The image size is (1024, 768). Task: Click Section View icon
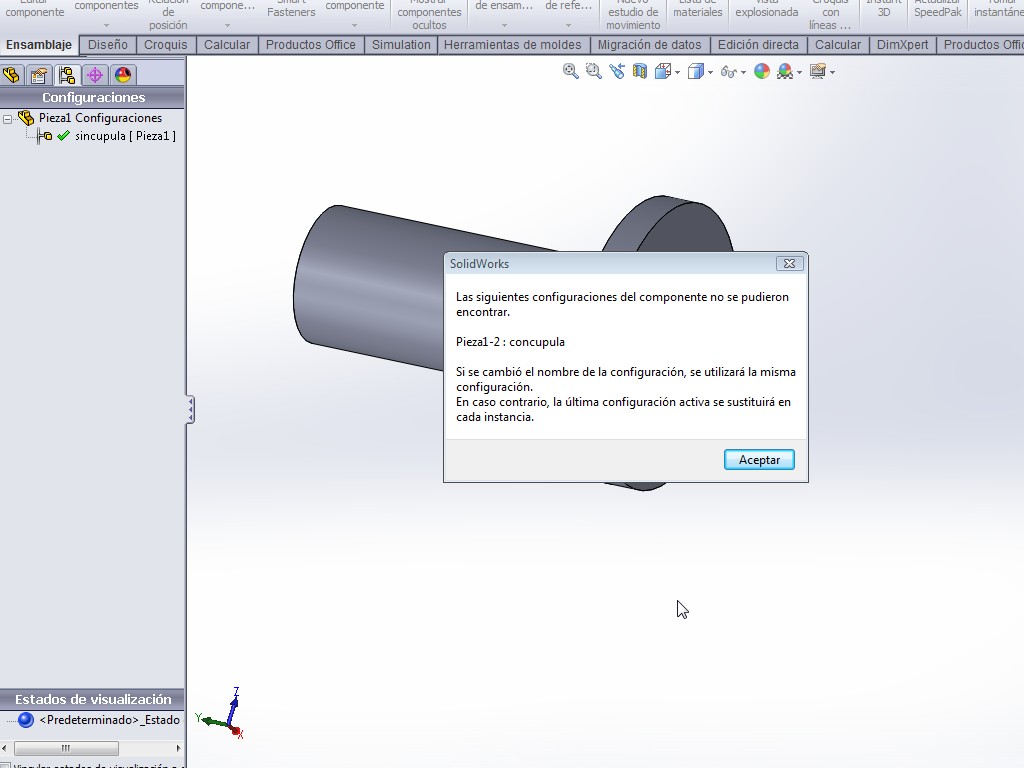639,71
